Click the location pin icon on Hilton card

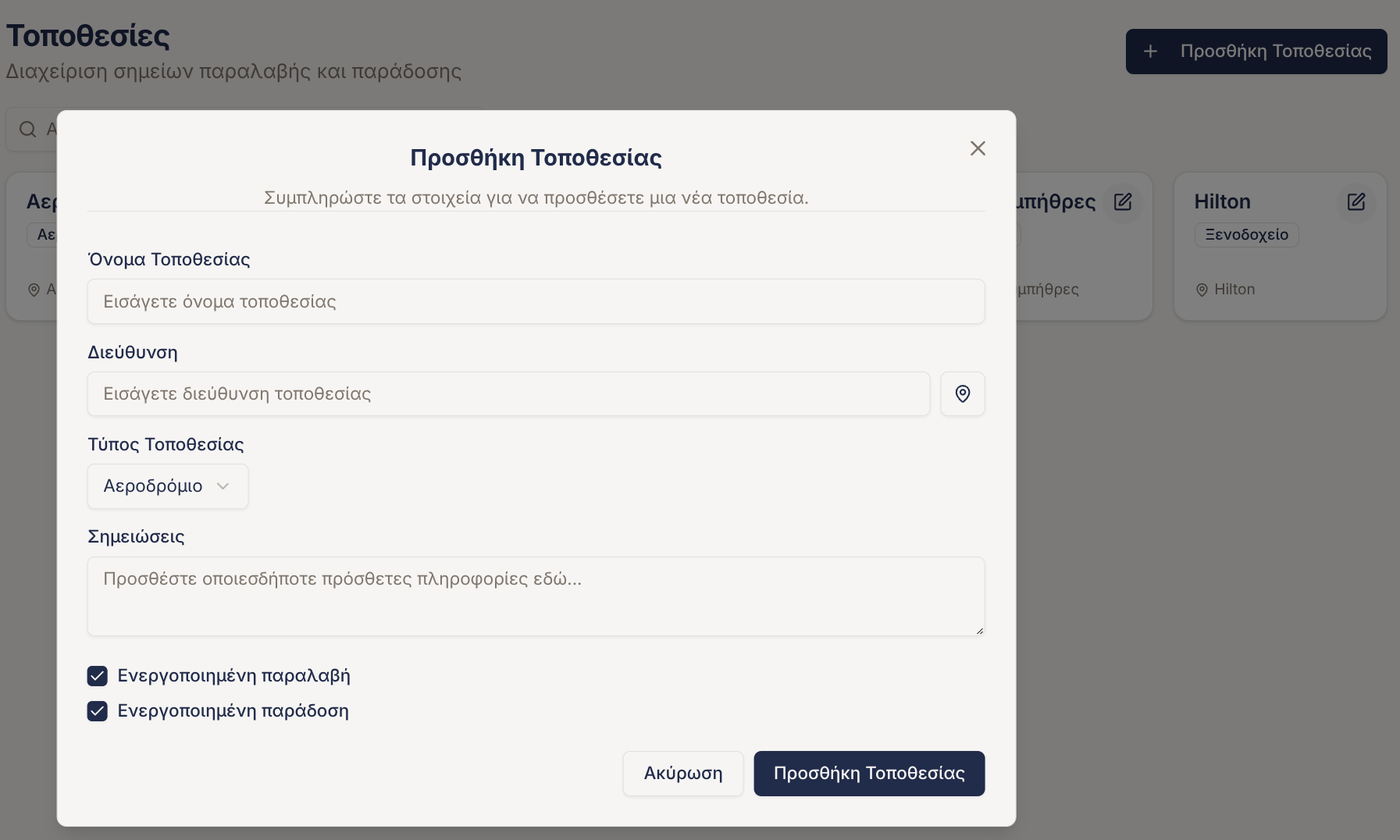(x=1202, y=290)
